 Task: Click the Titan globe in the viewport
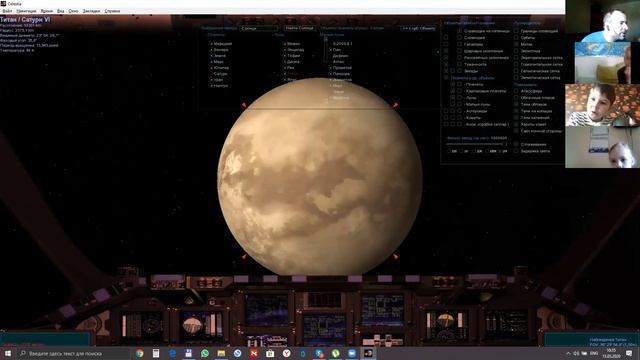[x=320, y=176]
